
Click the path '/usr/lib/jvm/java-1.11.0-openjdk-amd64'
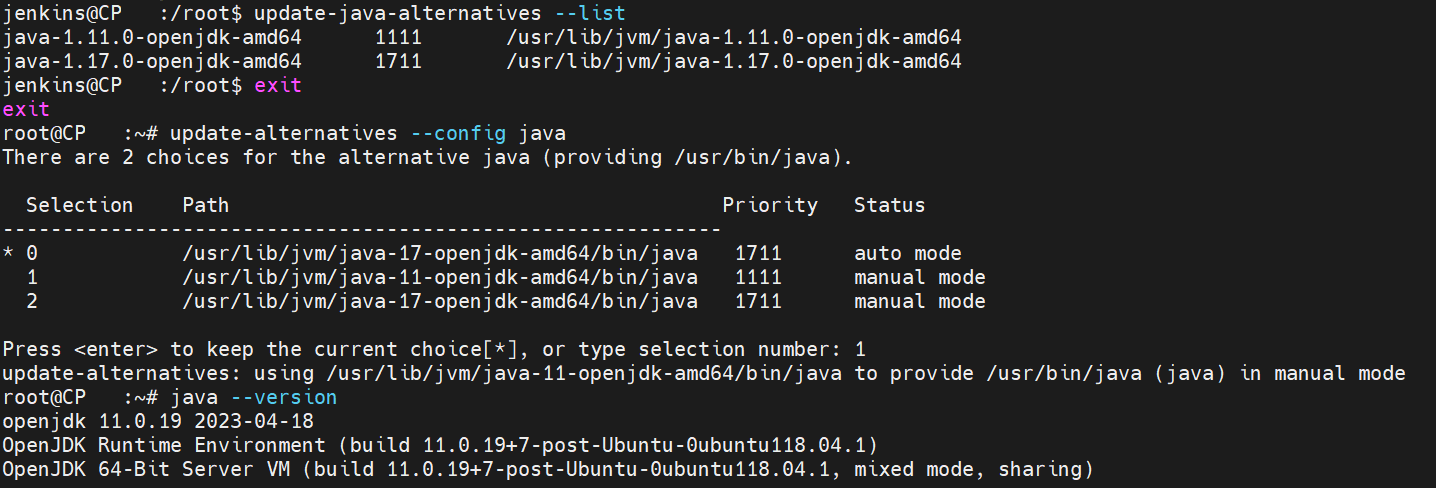click(x=734, y=38)
